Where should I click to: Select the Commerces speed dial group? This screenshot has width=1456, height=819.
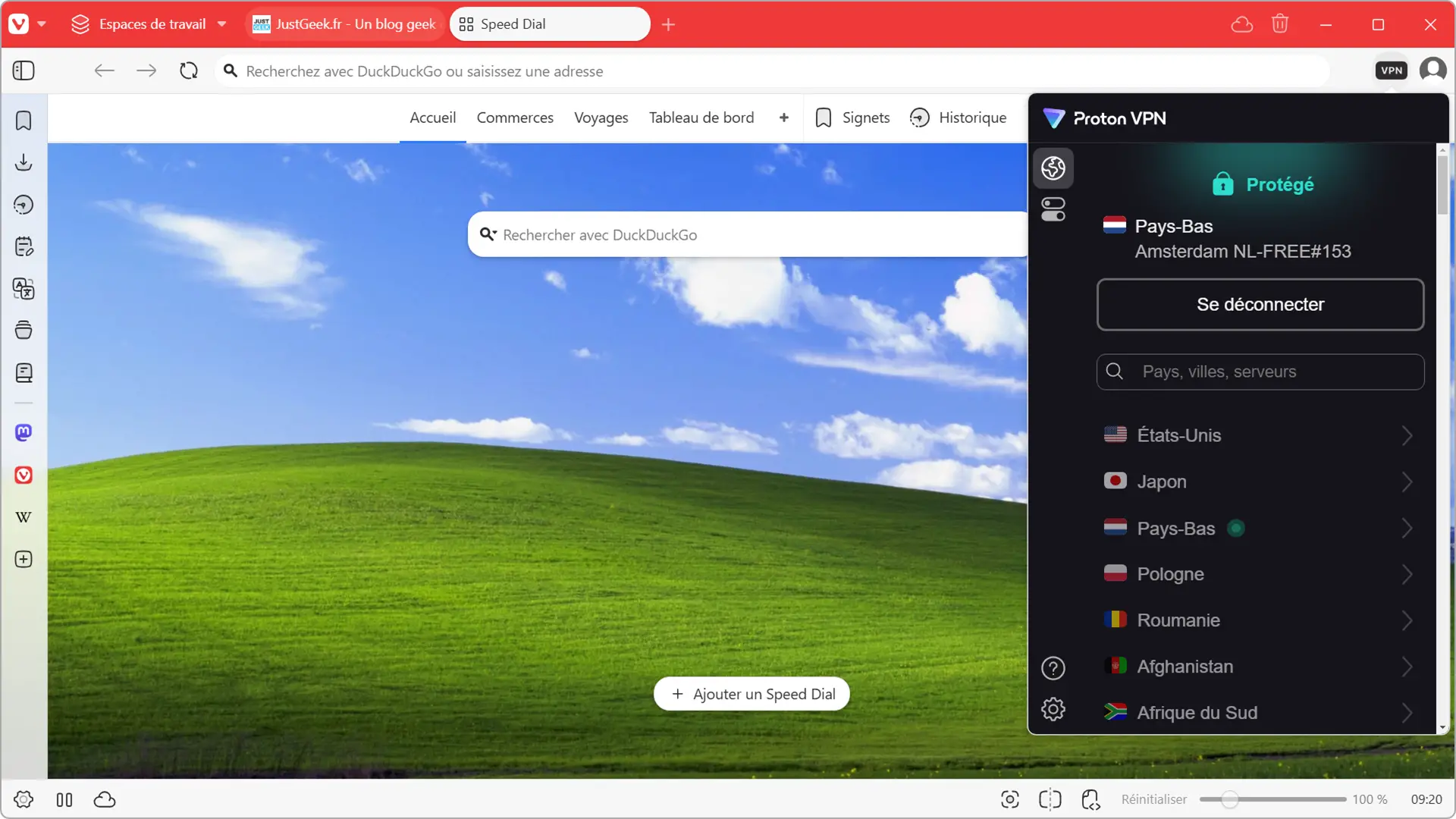(x=515, y=118)
